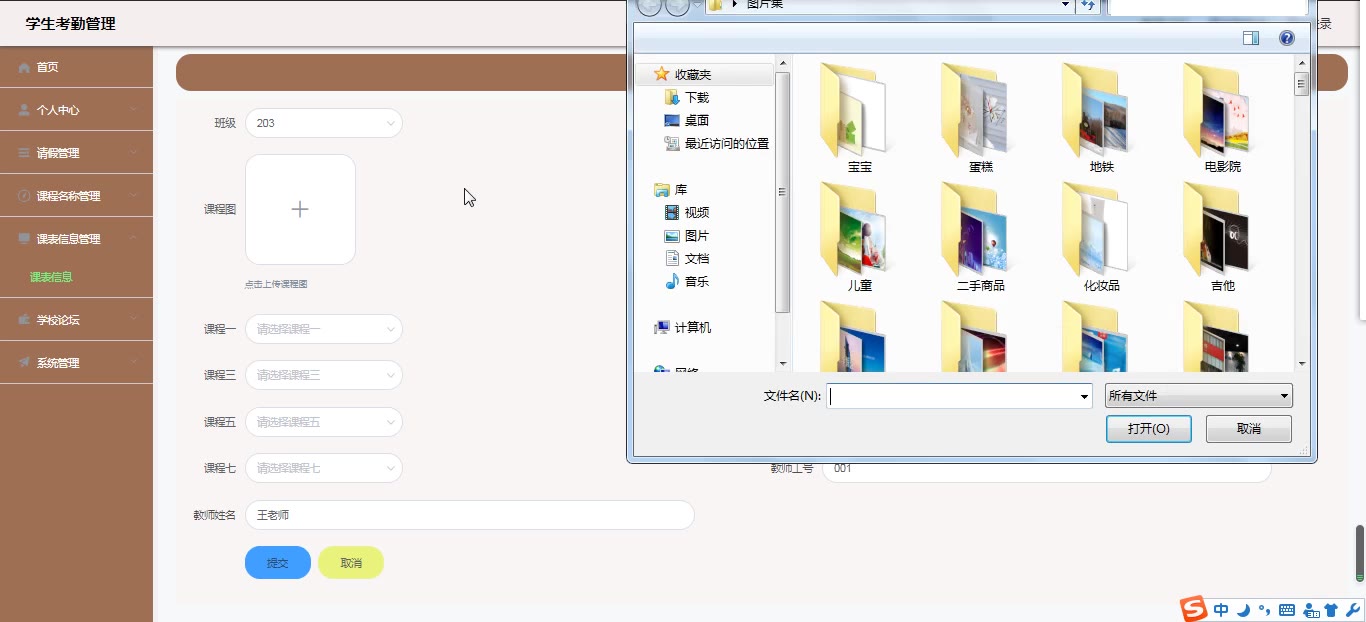Click the user account icon on the Sogou bar
This screenshot has height=622, width=1366.
pos(1310,610)
